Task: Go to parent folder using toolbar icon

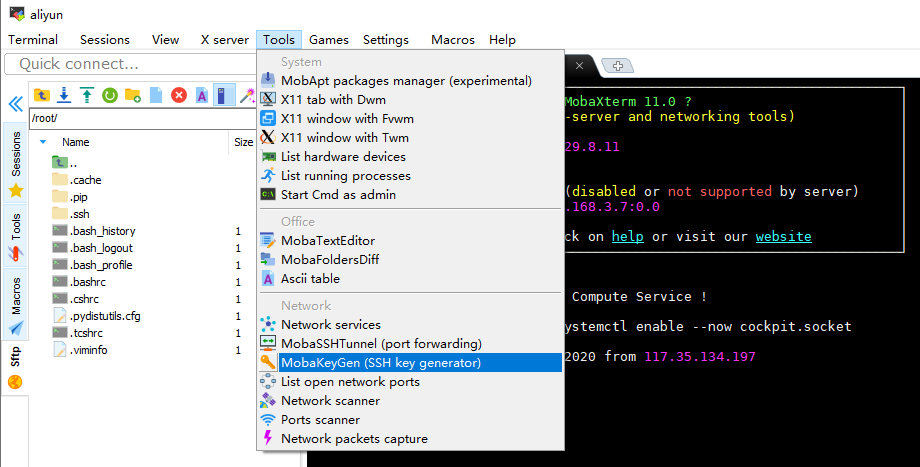Action: (41, 95)
